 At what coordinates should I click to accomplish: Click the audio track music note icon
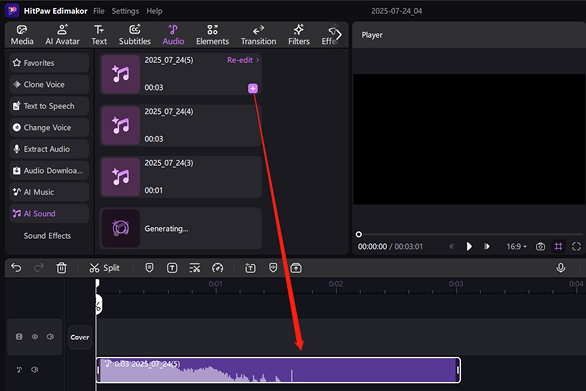pos(19,370)
